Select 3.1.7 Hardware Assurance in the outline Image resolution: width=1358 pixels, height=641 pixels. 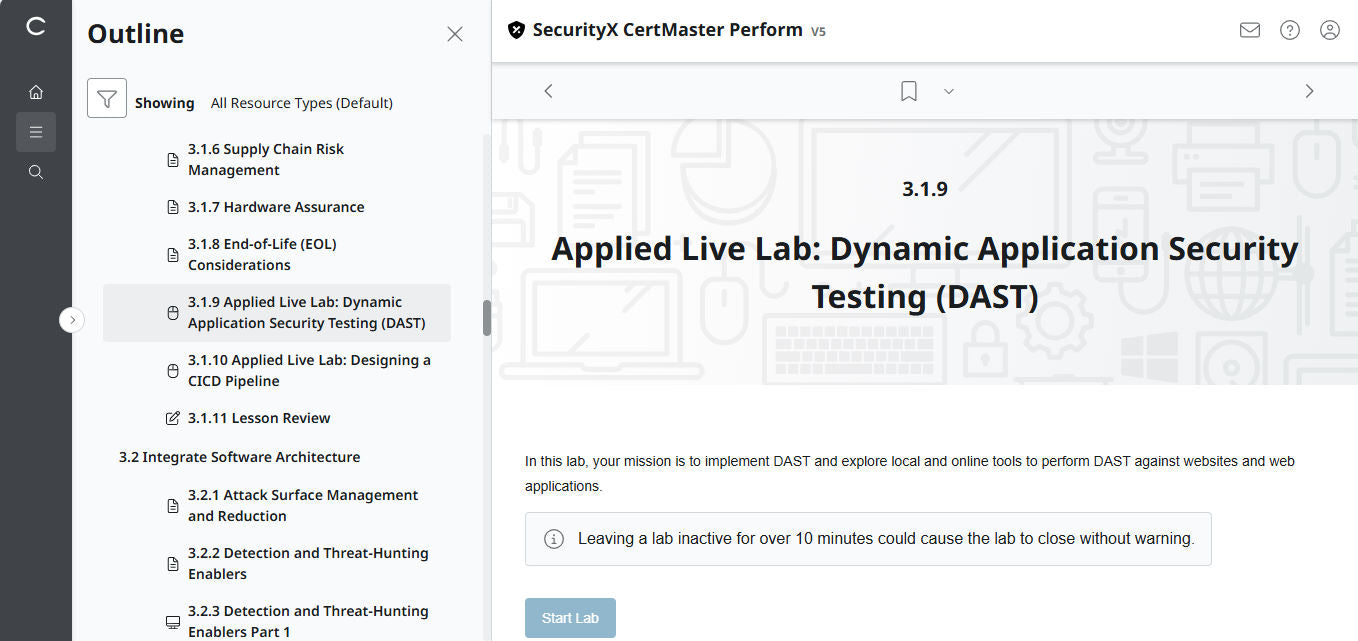(276, 207)
